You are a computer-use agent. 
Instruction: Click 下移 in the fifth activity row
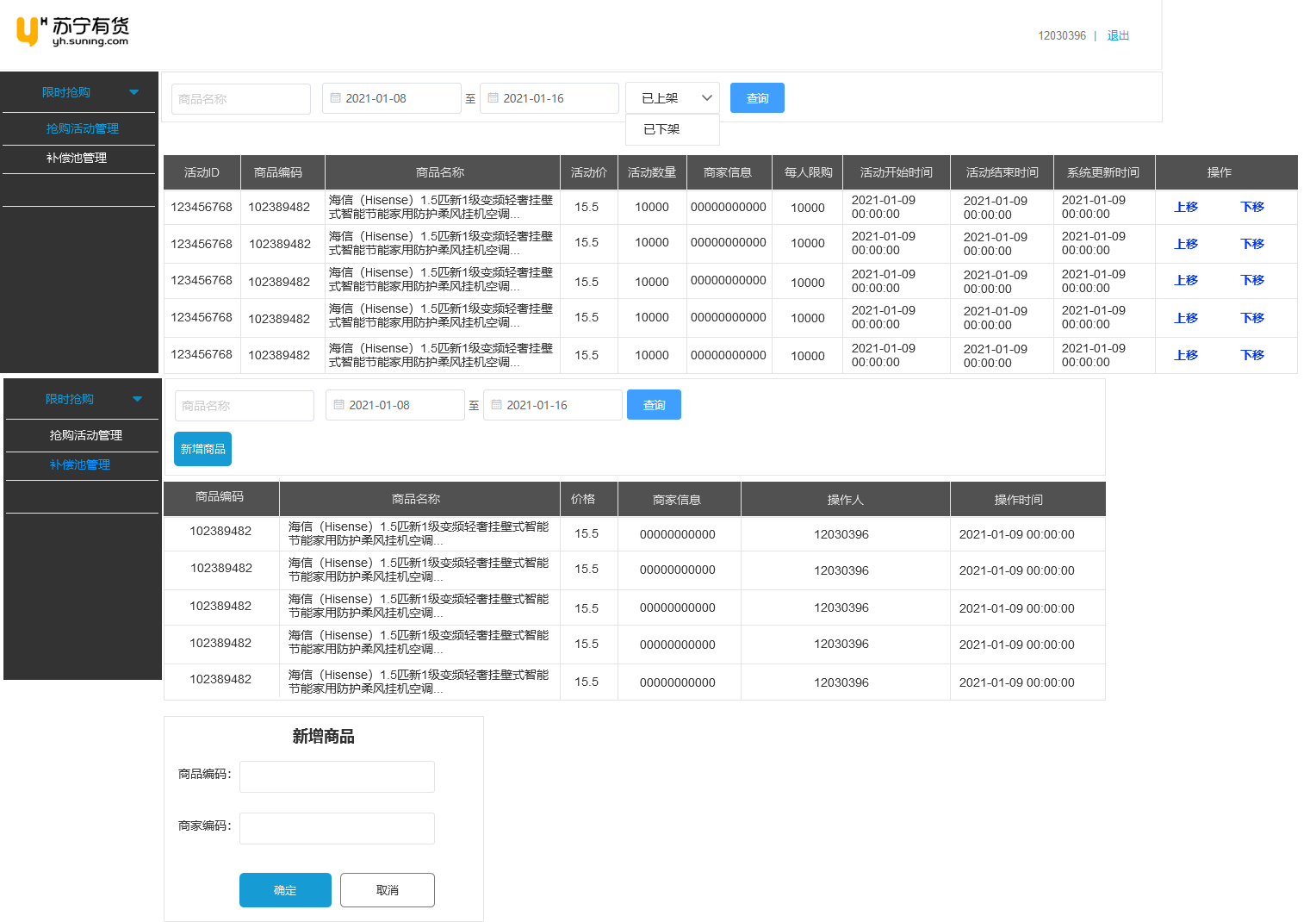coord(1252,355)
